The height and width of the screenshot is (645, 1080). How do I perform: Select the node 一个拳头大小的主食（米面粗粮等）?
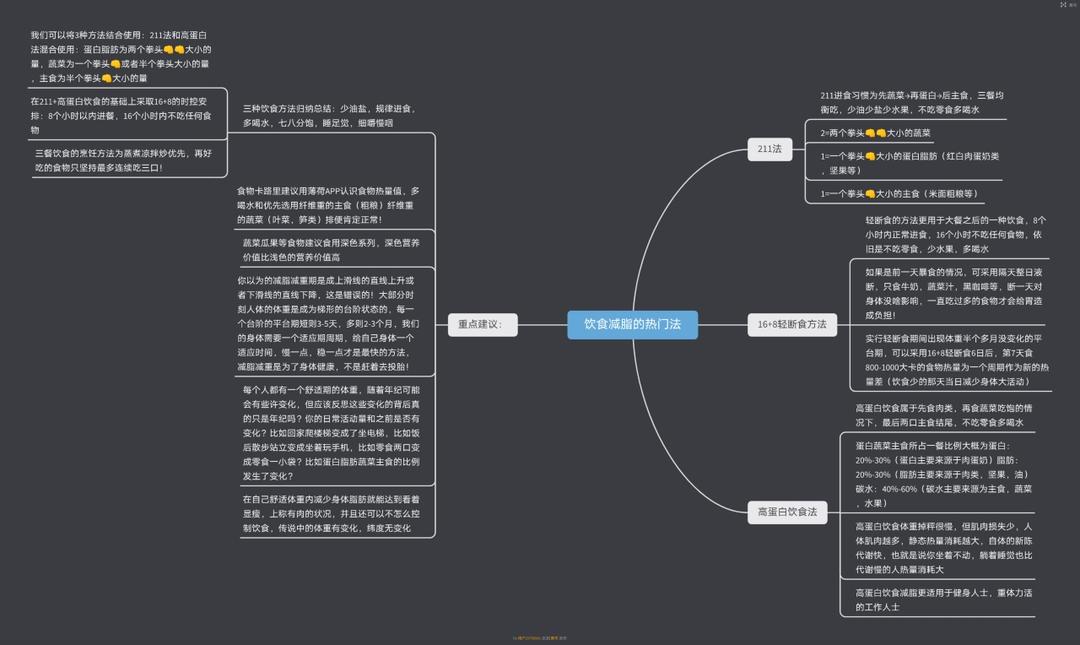(x=900, y=194)
